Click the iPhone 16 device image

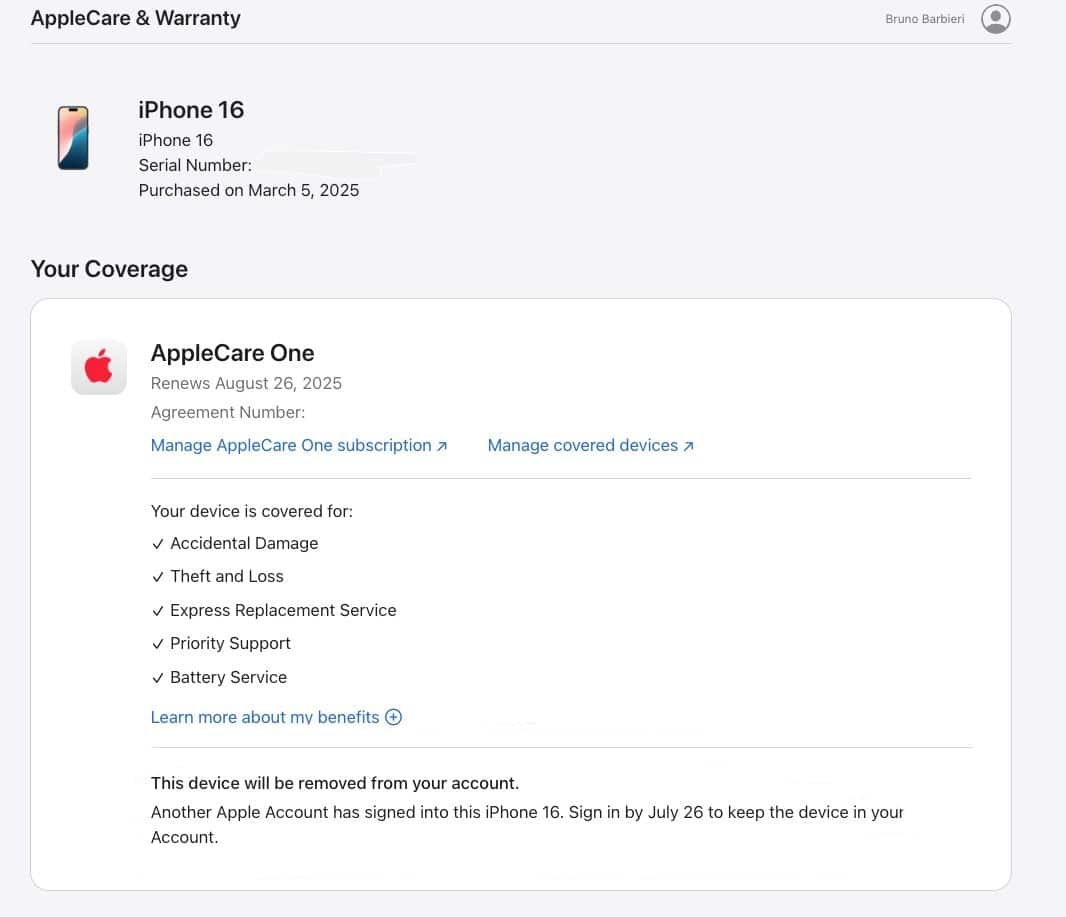click(73, 138)
